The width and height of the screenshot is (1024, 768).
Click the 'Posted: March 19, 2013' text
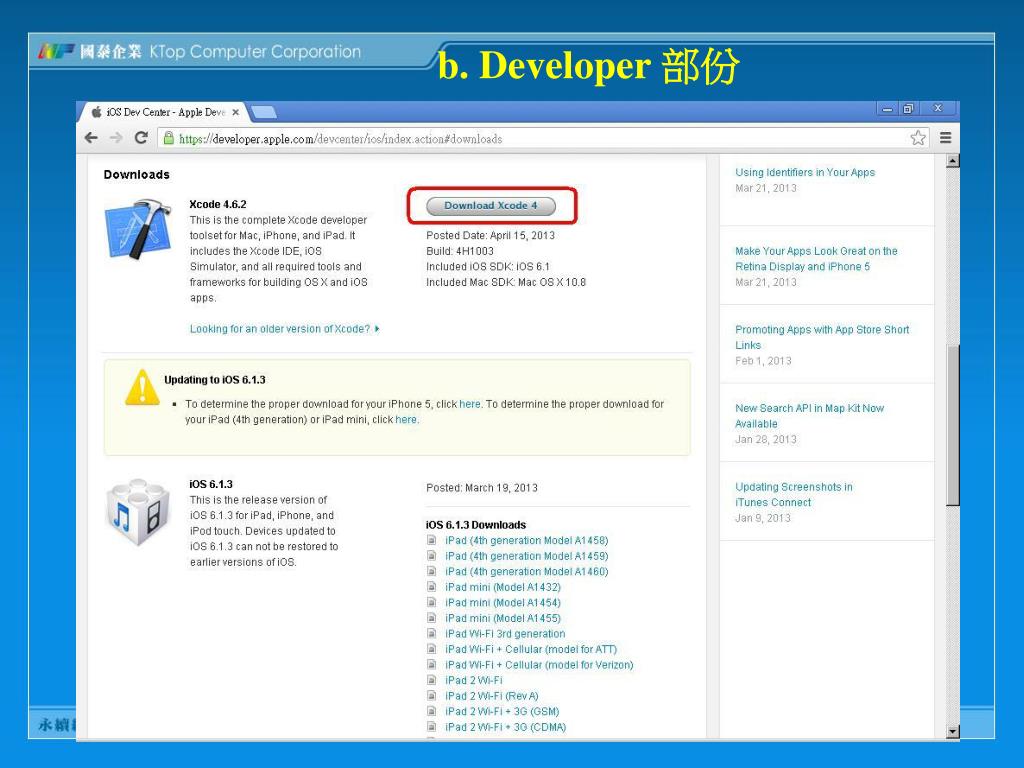[x=482, y=488]
